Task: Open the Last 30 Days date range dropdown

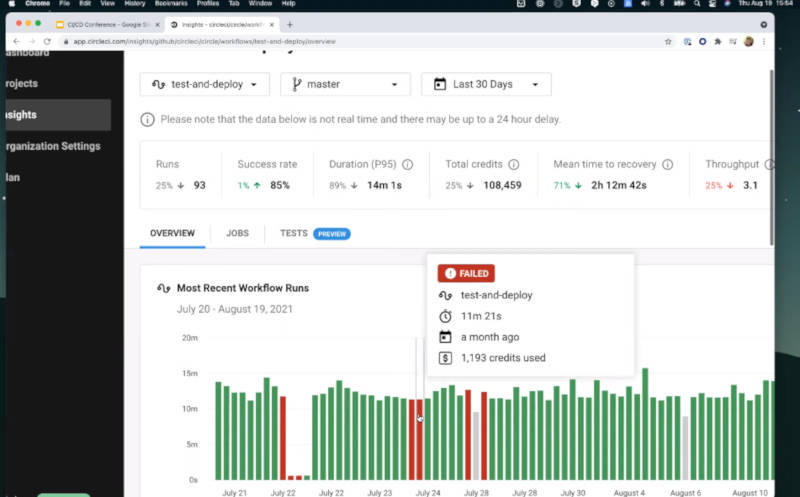Action: (486, 84)
